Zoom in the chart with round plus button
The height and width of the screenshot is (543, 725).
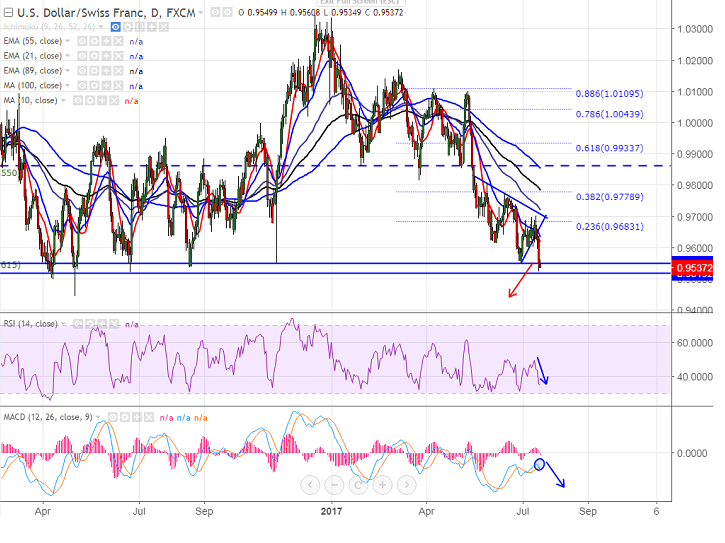[x=382, y=485]
